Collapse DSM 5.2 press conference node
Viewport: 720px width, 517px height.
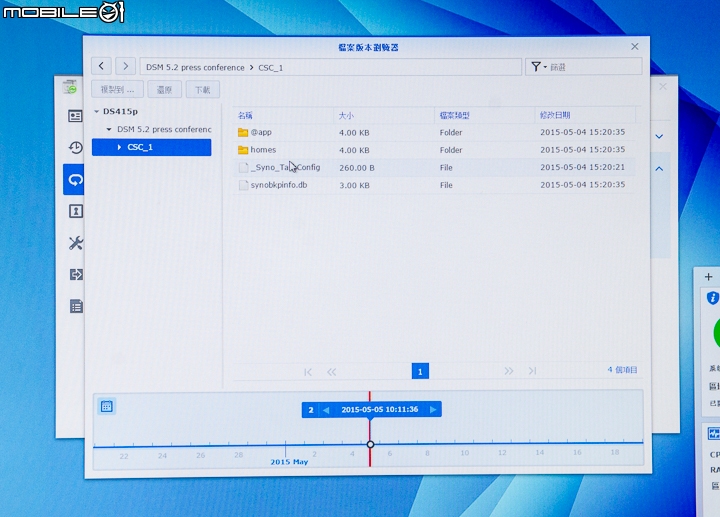tap(109, 129)
